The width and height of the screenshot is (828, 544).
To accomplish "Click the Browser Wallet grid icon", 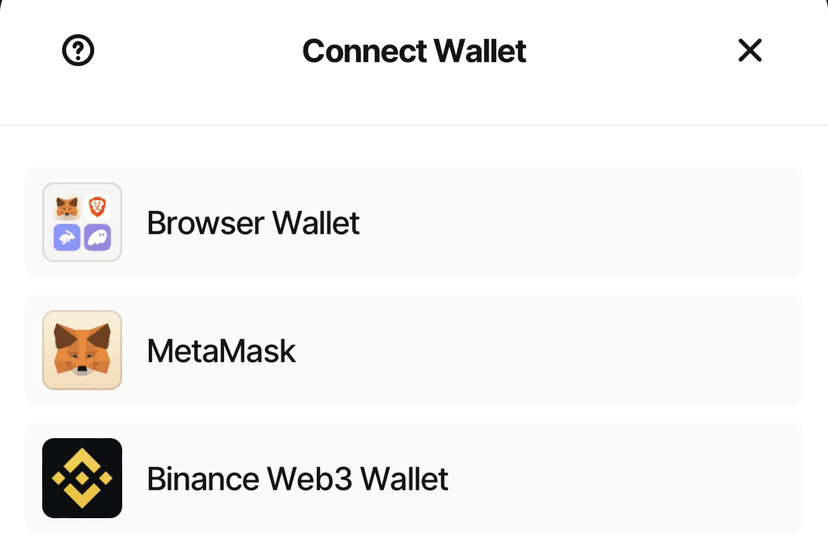I will coord(82,222).
